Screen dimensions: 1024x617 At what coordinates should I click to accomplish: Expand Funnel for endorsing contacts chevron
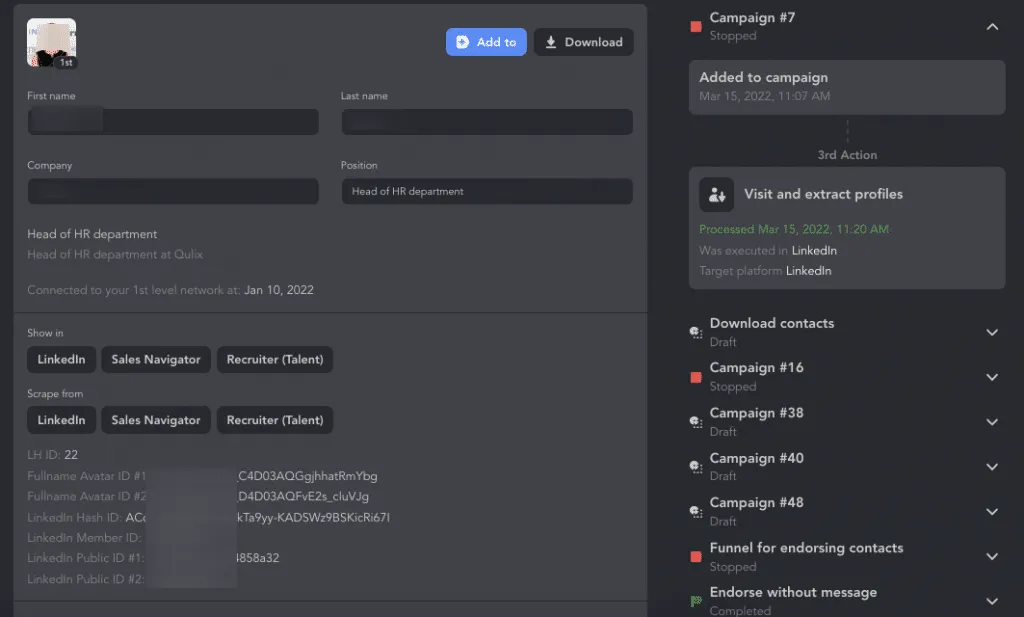point(992,556)
